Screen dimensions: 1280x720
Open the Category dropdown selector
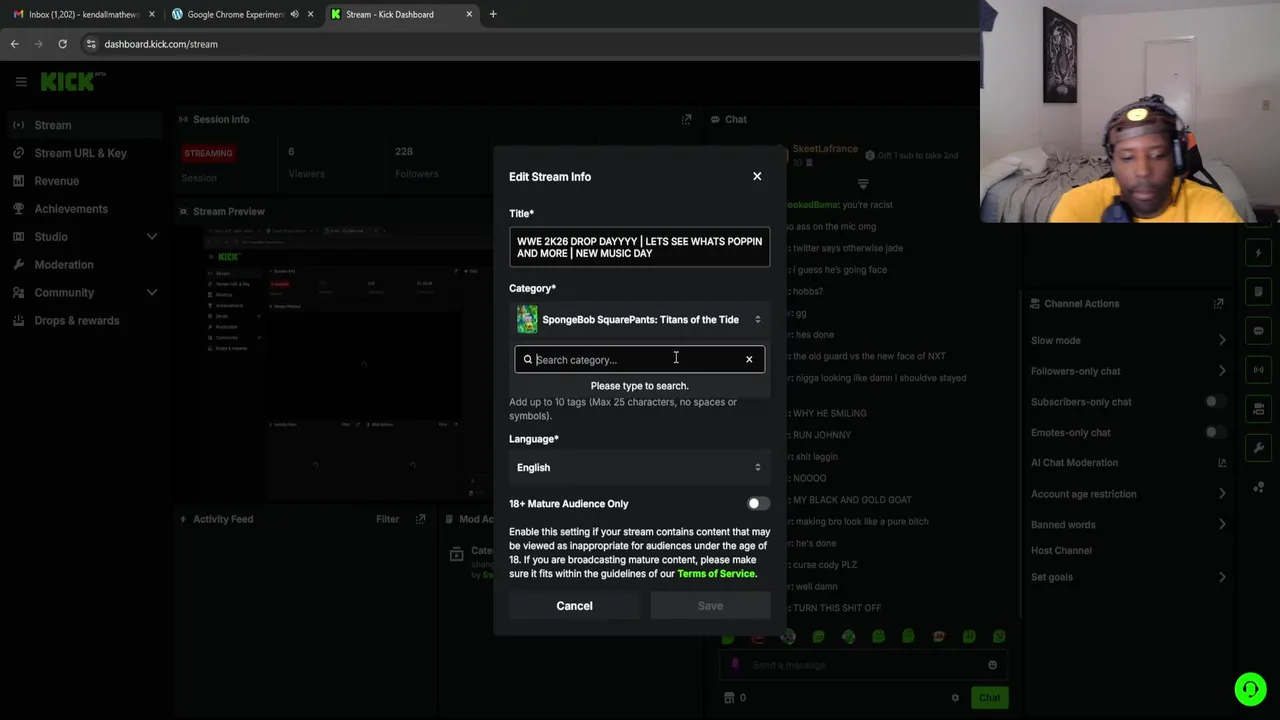639,320
